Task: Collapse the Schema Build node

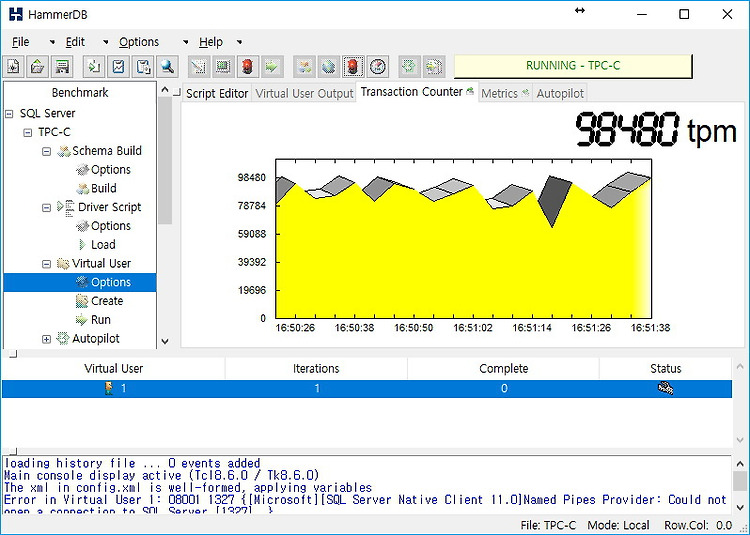Action: [x=46, y=152]
